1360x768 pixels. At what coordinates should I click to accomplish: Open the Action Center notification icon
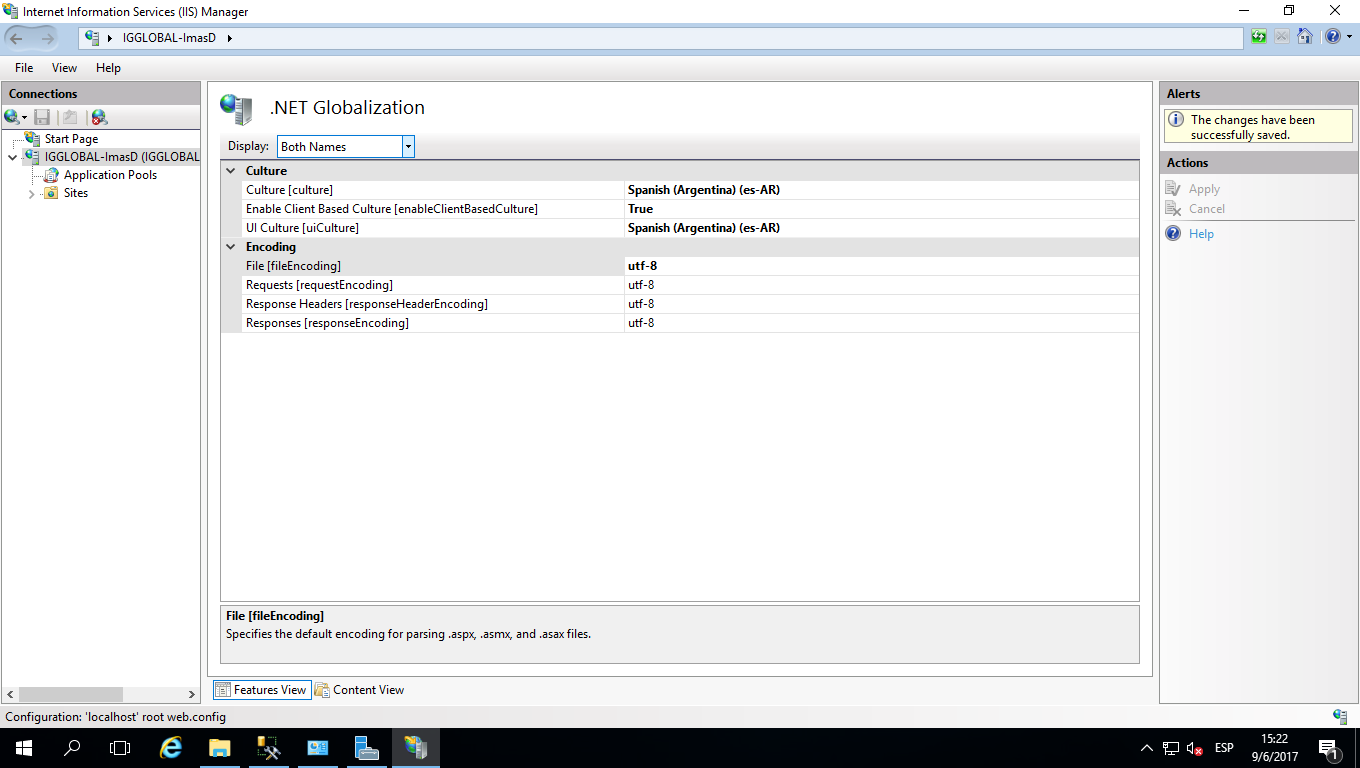point(1329,748)
